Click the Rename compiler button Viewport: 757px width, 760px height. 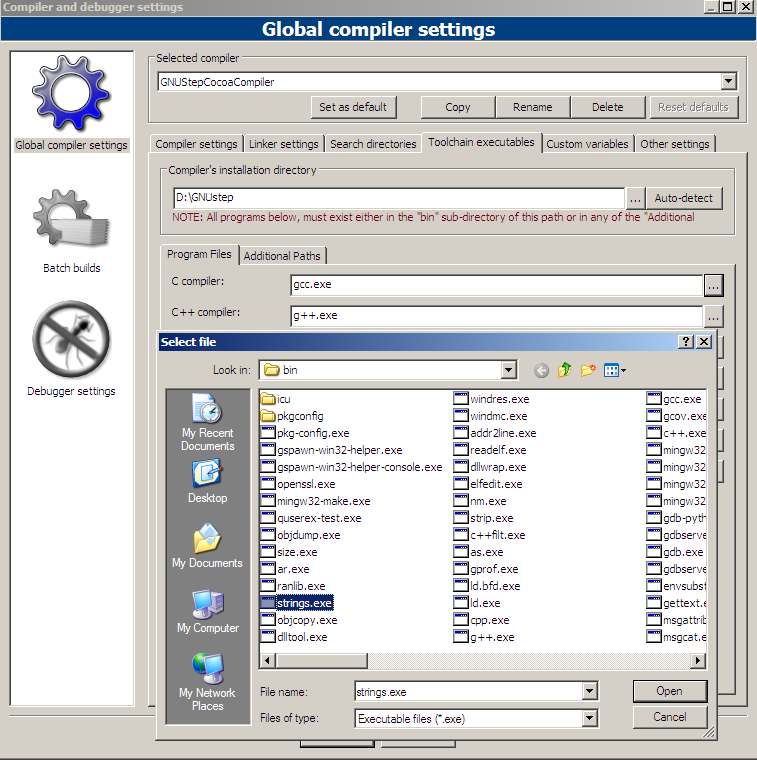pyautogui.click(x=533, y=107)
